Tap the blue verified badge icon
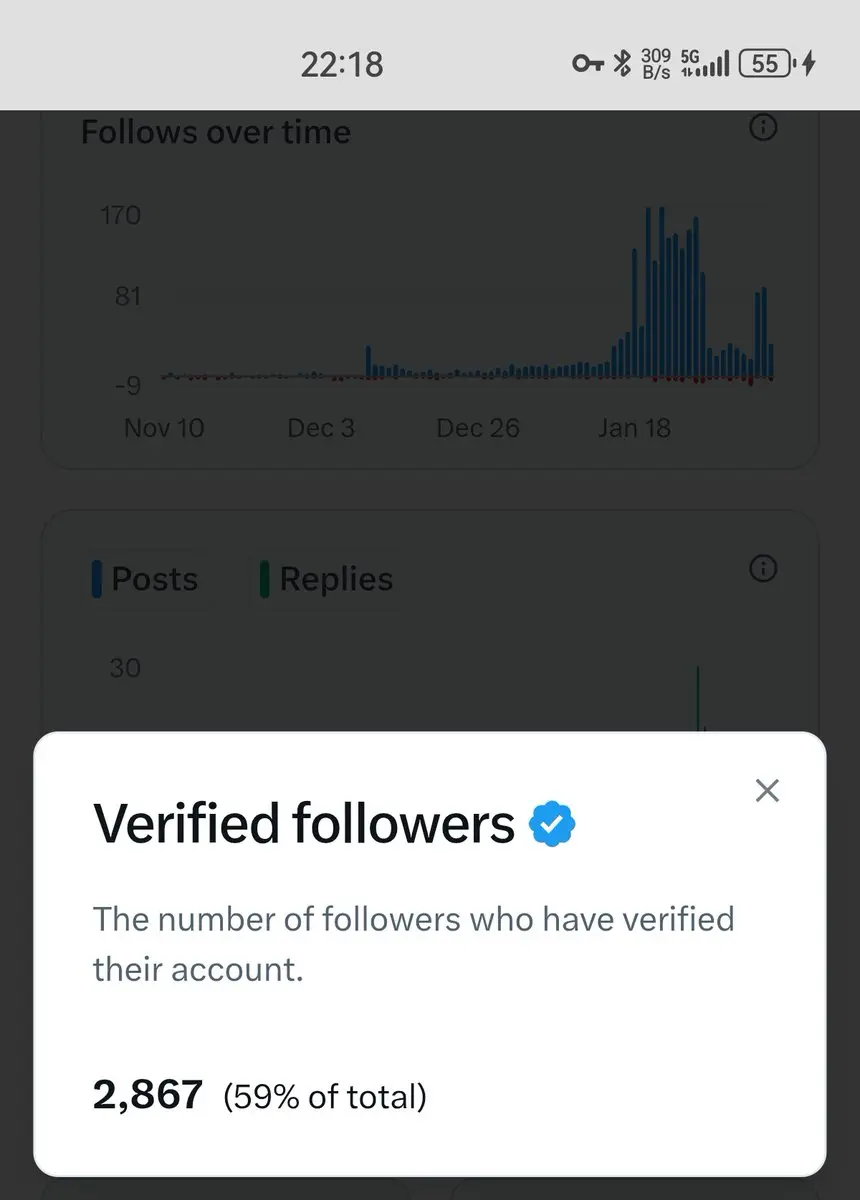Viewport: 860px width, 1200px height. point(552,824)
